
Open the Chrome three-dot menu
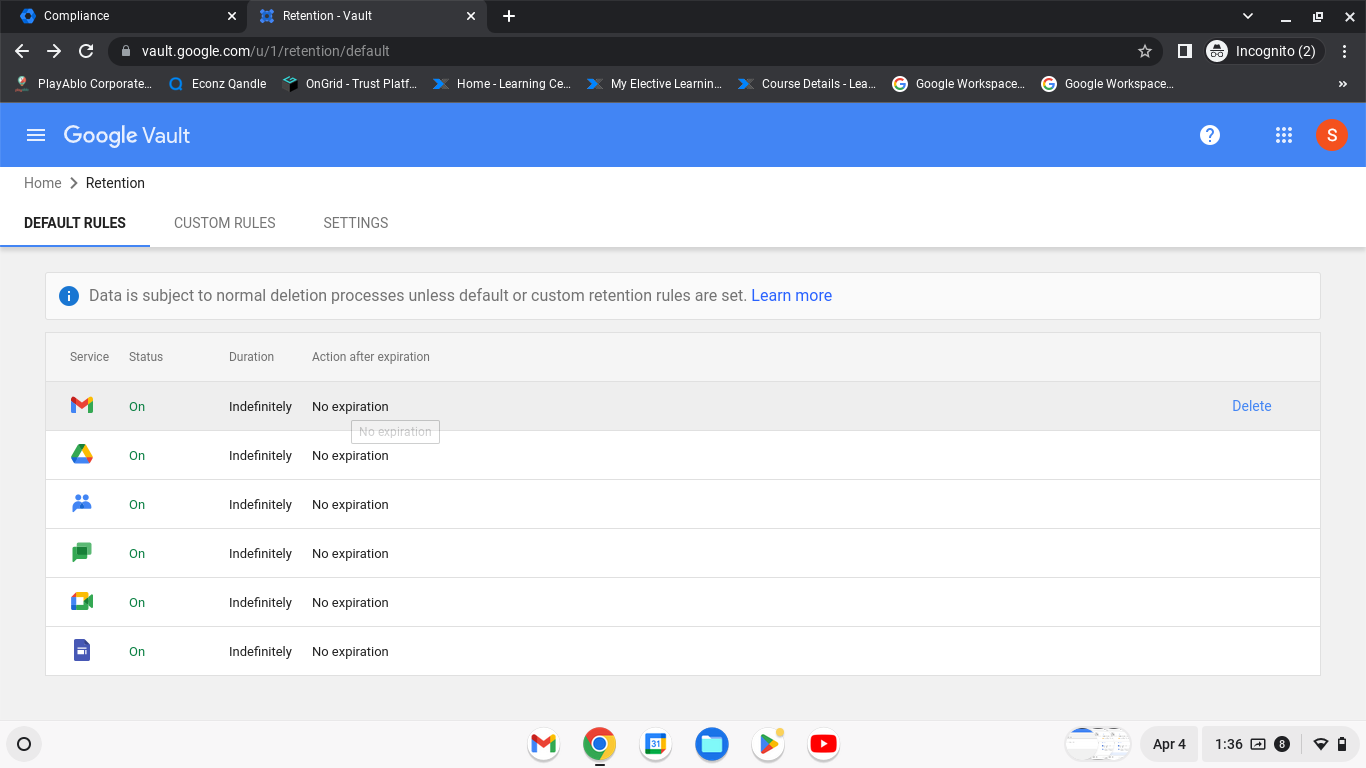click(1346, 51)
